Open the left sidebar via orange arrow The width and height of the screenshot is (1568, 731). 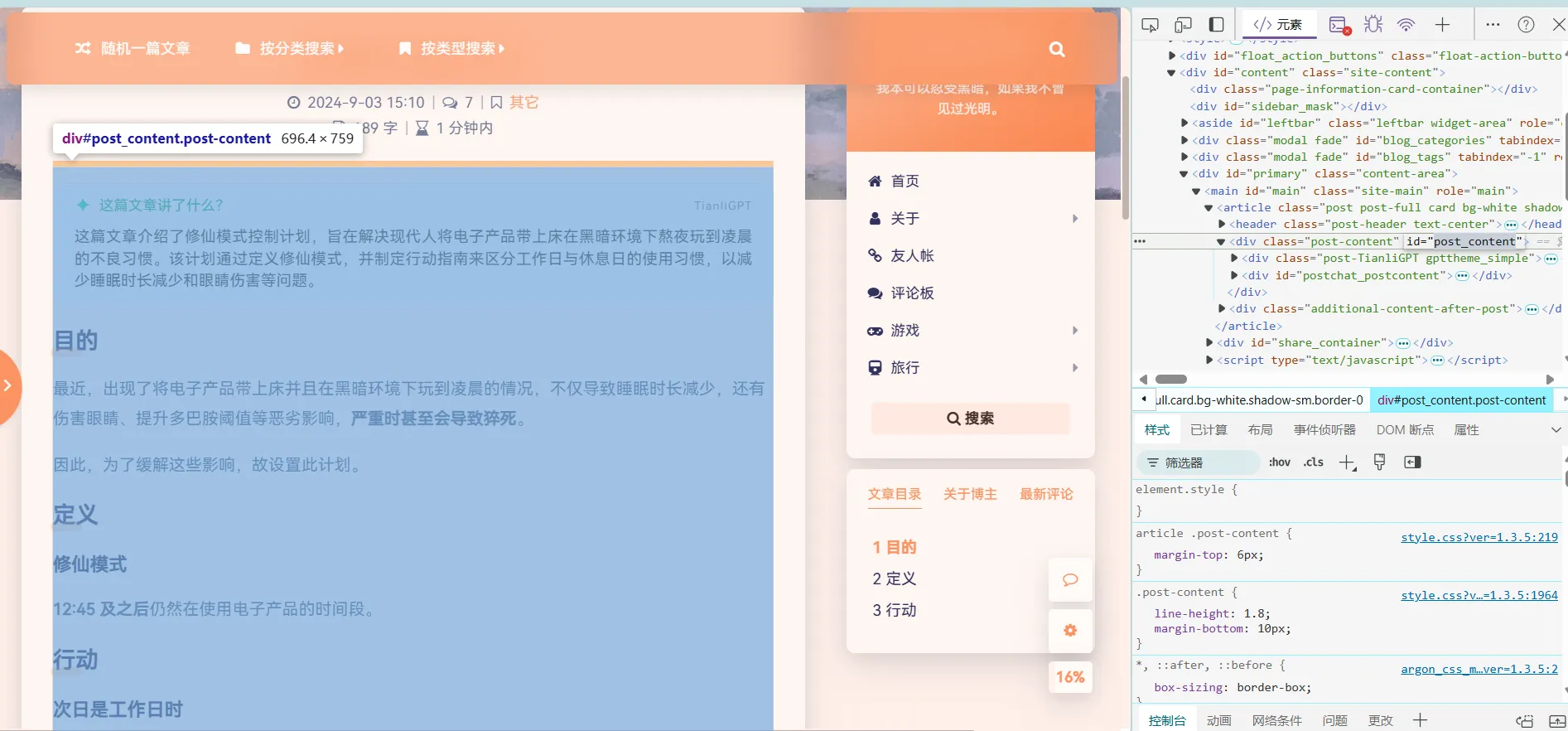click(8, 386)
